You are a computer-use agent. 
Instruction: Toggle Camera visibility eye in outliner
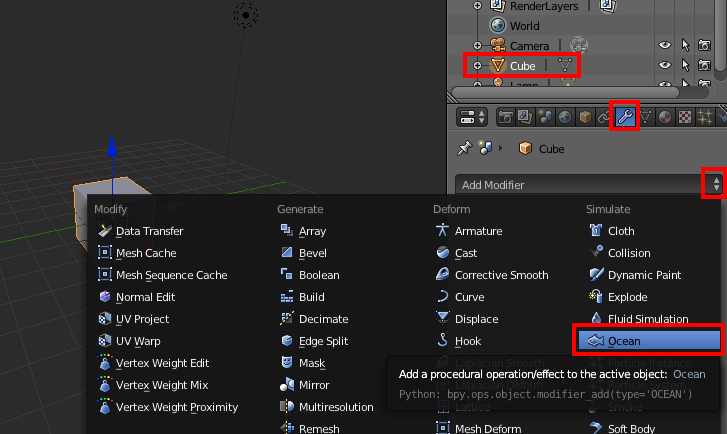tap(664, 45)
